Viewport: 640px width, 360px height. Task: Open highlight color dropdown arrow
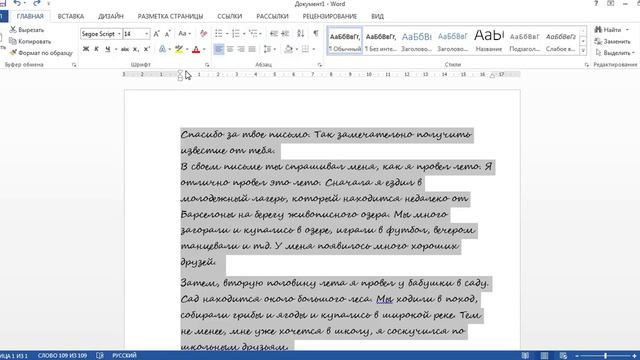click(x=187, y=49)
